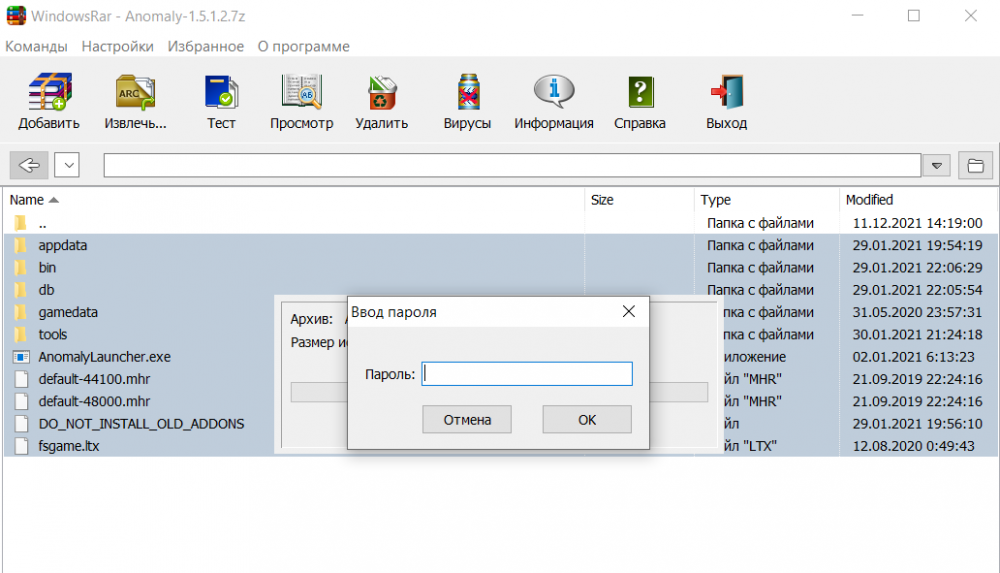The image size is (1000, 573).
Task: Click the date 02.01.2021 6:13:23
Action: pos(913,357)
